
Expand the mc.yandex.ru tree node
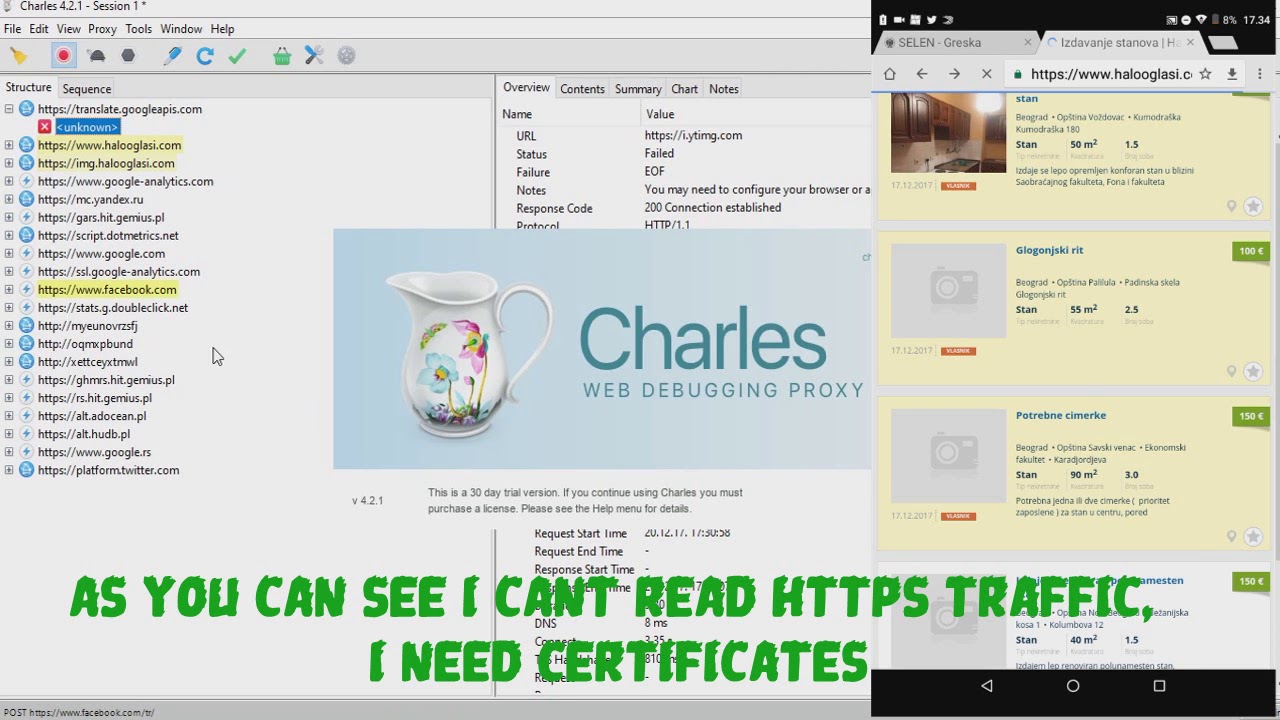point(9,199)
